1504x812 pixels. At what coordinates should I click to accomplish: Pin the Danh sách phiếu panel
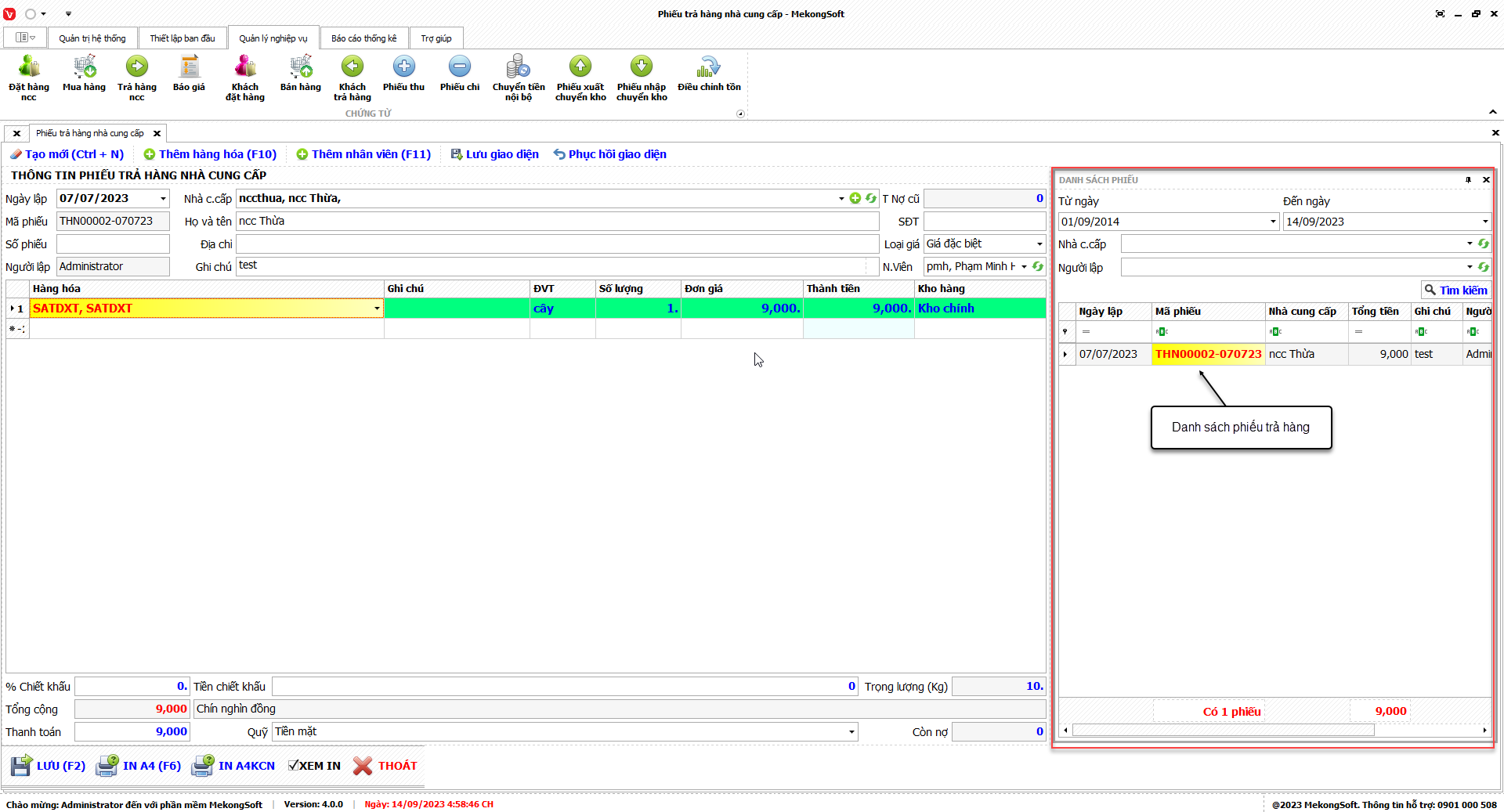1468,180
